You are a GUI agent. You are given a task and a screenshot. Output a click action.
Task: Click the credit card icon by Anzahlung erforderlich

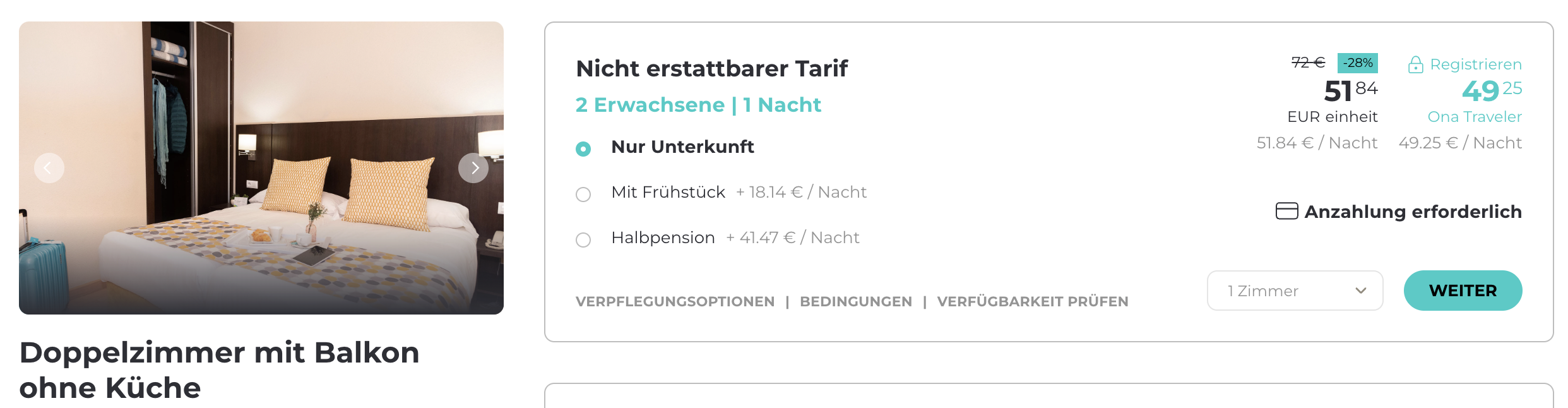[x=1286, y=211]
